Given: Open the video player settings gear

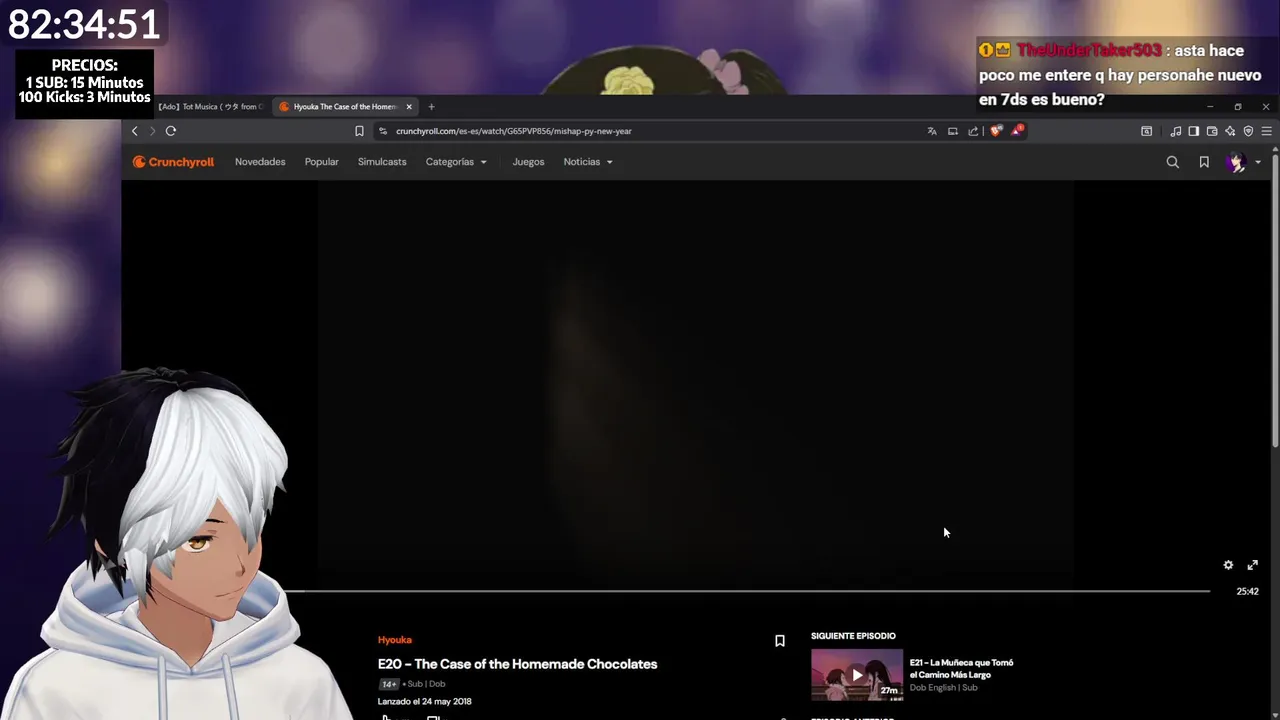Looking at the screenshot, I should 1228,565.
